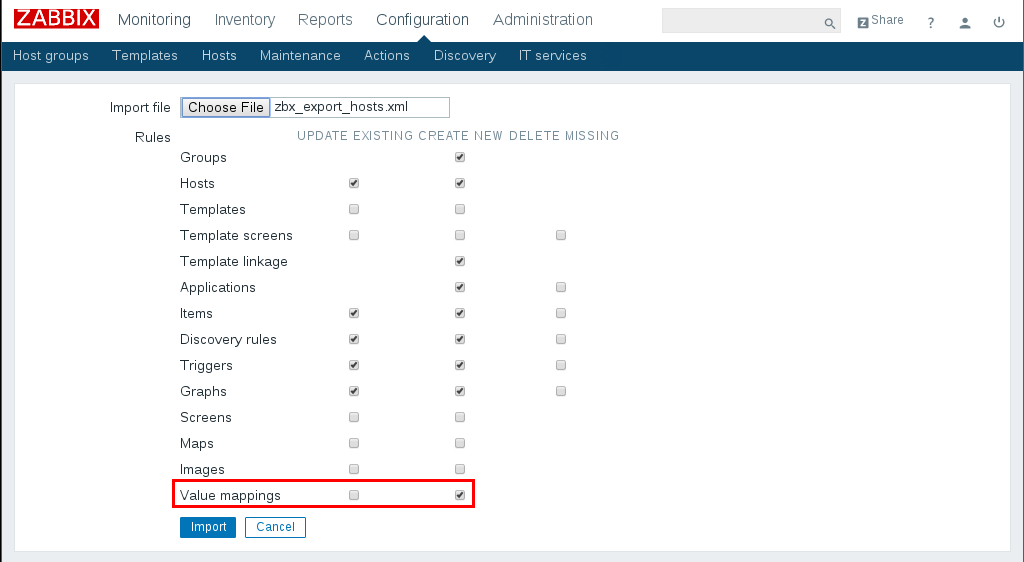Uncheck Graphs create new checkbox

(460, 392)
